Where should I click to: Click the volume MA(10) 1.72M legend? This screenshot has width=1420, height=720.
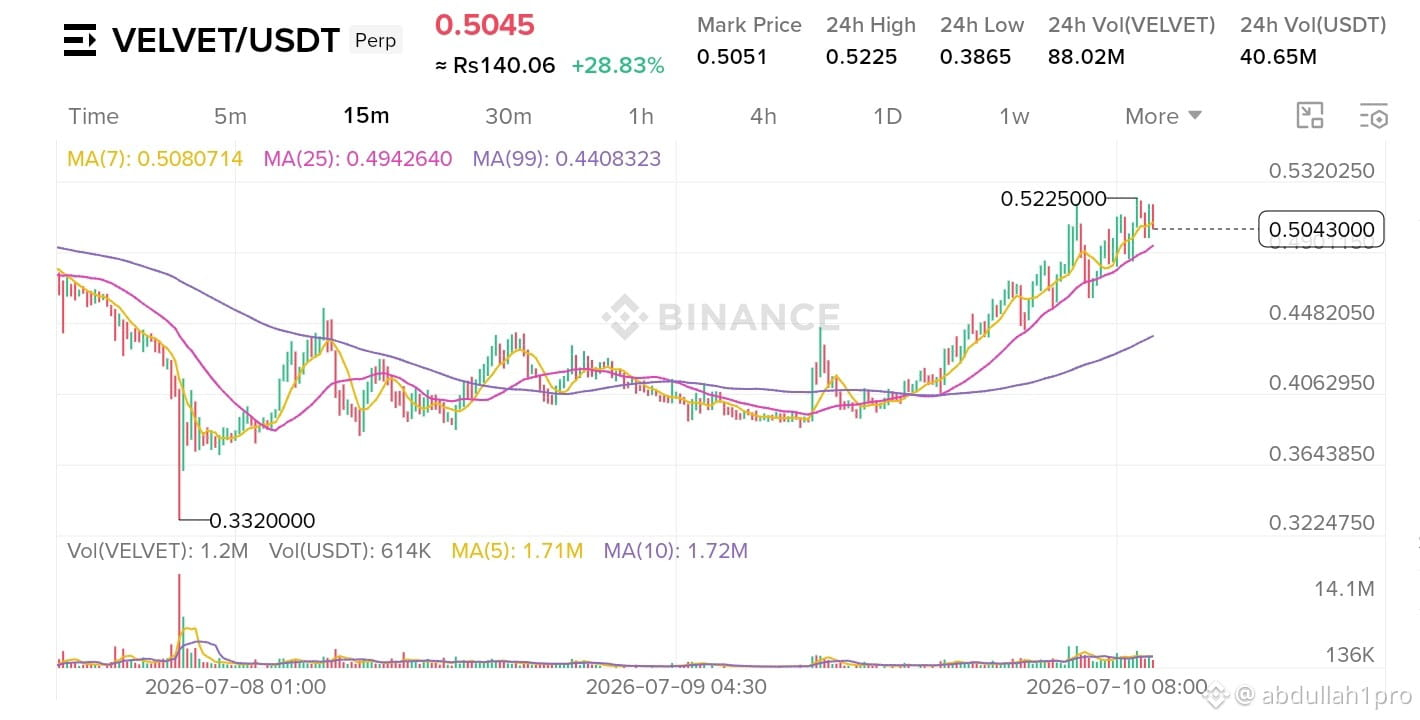(676, 550)
